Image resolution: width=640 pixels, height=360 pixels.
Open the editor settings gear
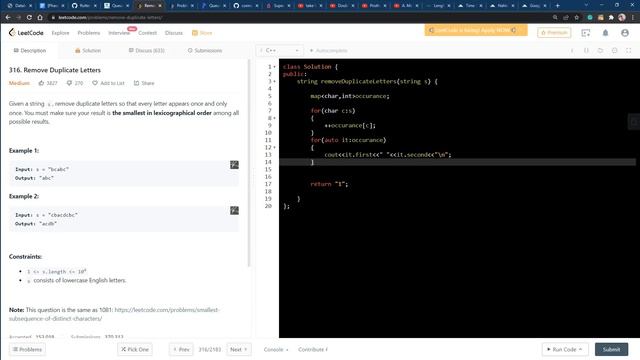614,50
